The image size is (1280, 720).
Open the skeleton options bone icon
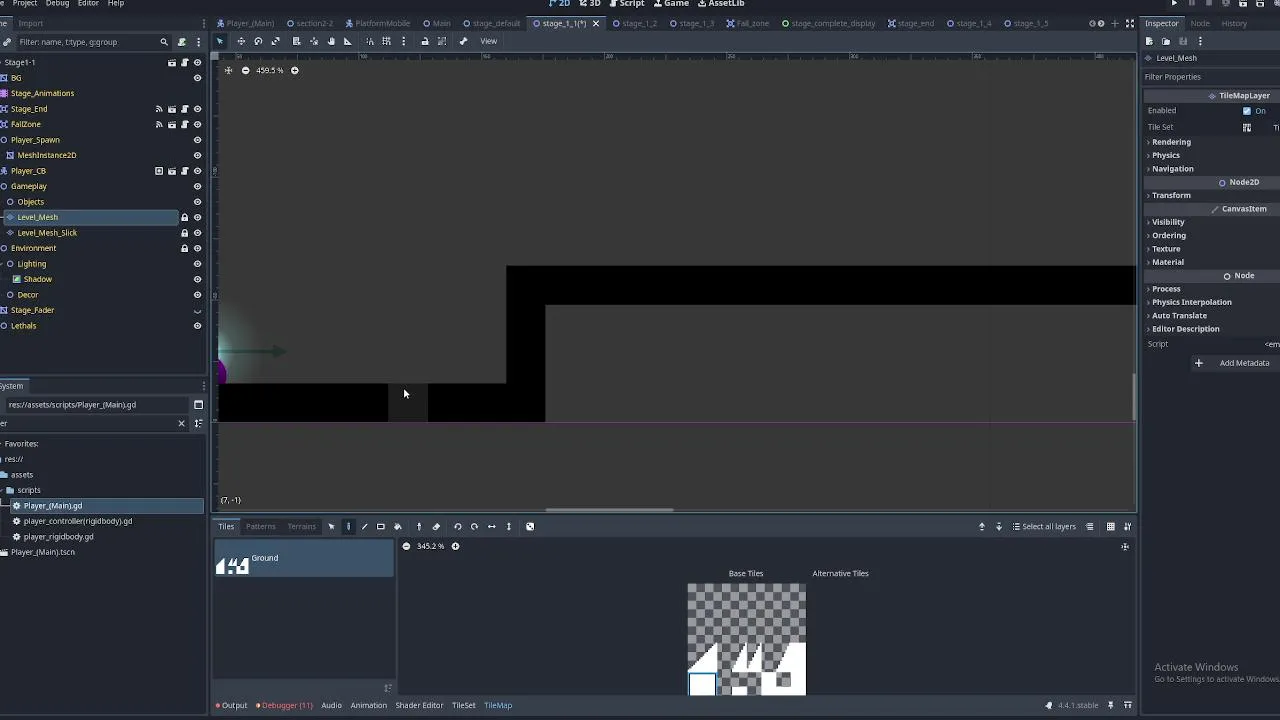point(463,41)
